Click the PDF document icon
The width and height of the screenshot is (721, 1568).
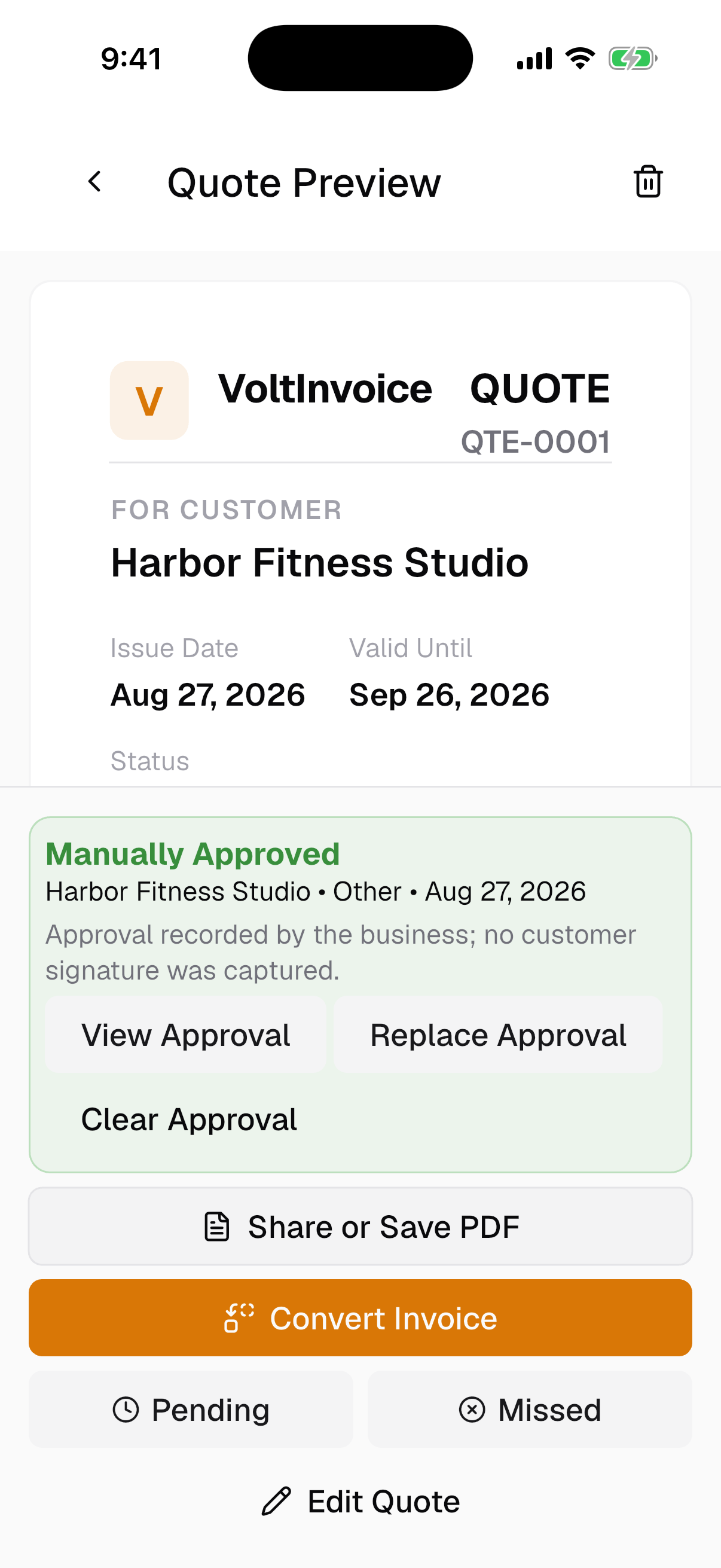tap(216, 1227)
